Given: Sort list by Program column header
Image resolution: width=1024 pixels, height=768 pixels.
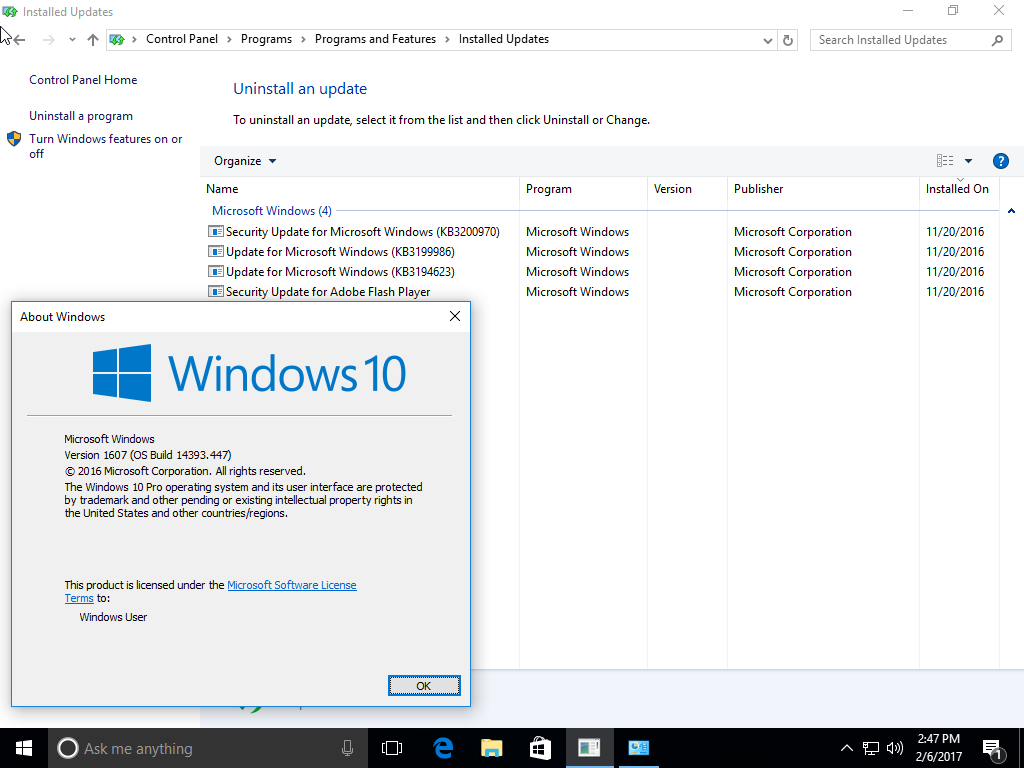Looking at the screenshot, I should tap(583, 189).
